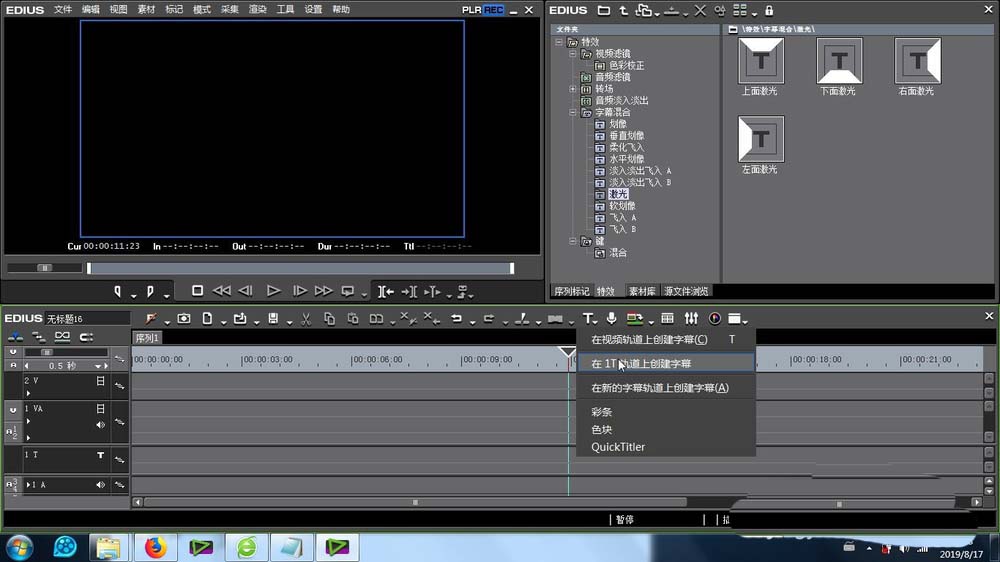Click the microphone voice-over icon
The image size is (1000, 562).
[611, 319]
